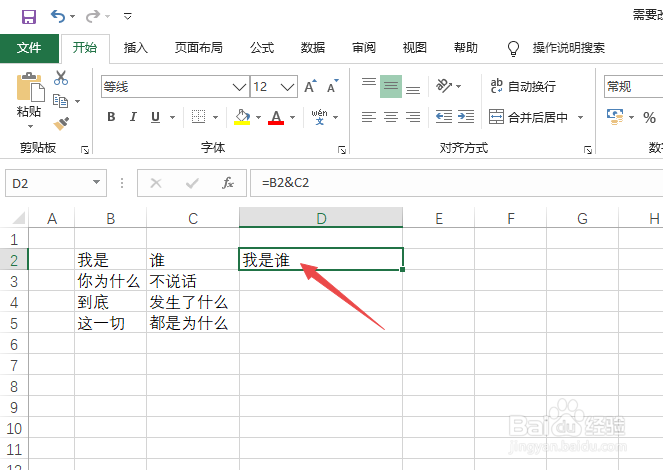663x470 pixels.
Task: Click the Insert Function fx icon
Action: 228,183
